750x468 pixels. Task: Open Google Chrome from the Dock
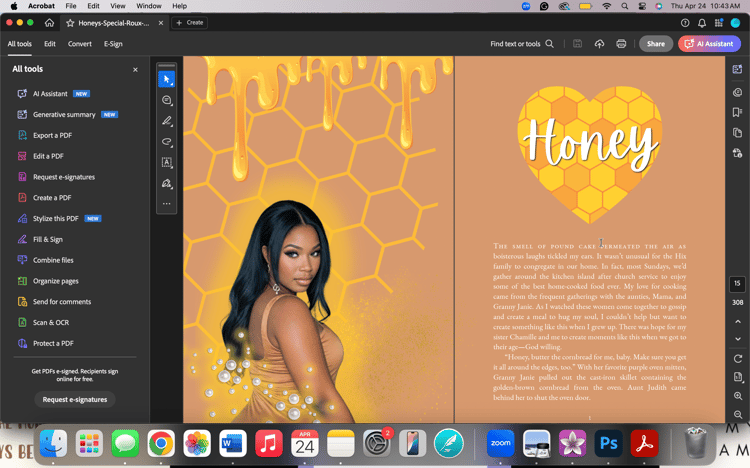click(x=161, y=443)
